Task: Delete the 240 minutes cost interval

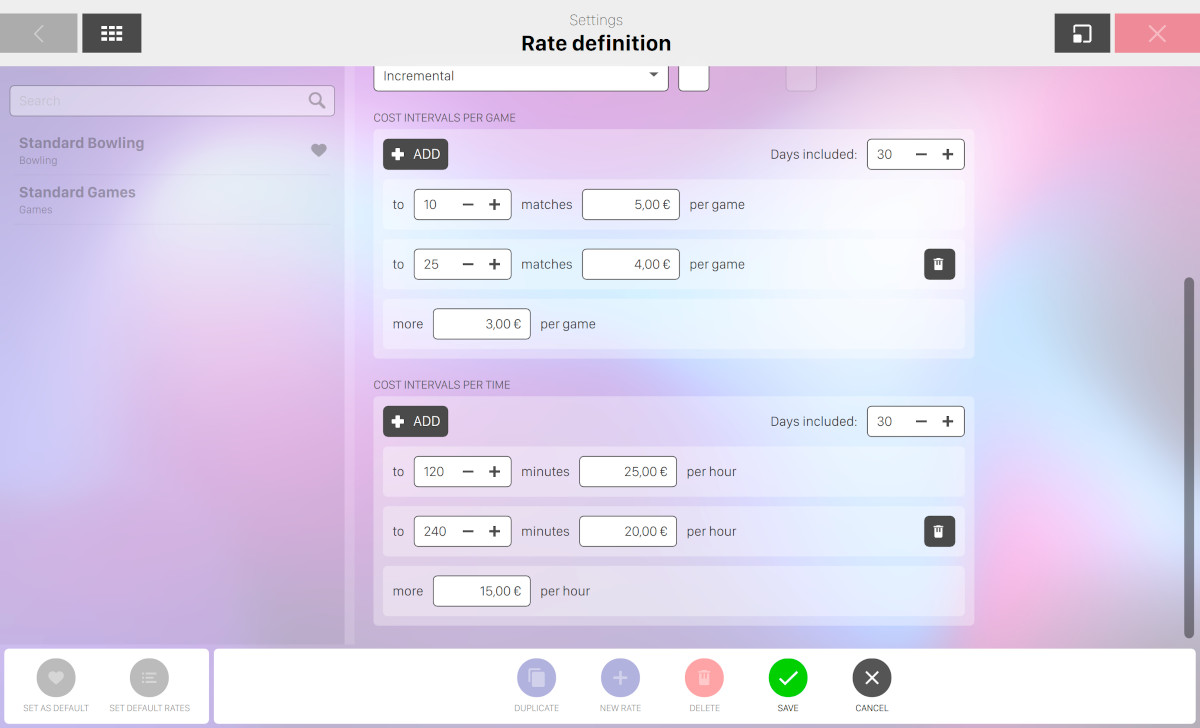Action: (939, 531)
